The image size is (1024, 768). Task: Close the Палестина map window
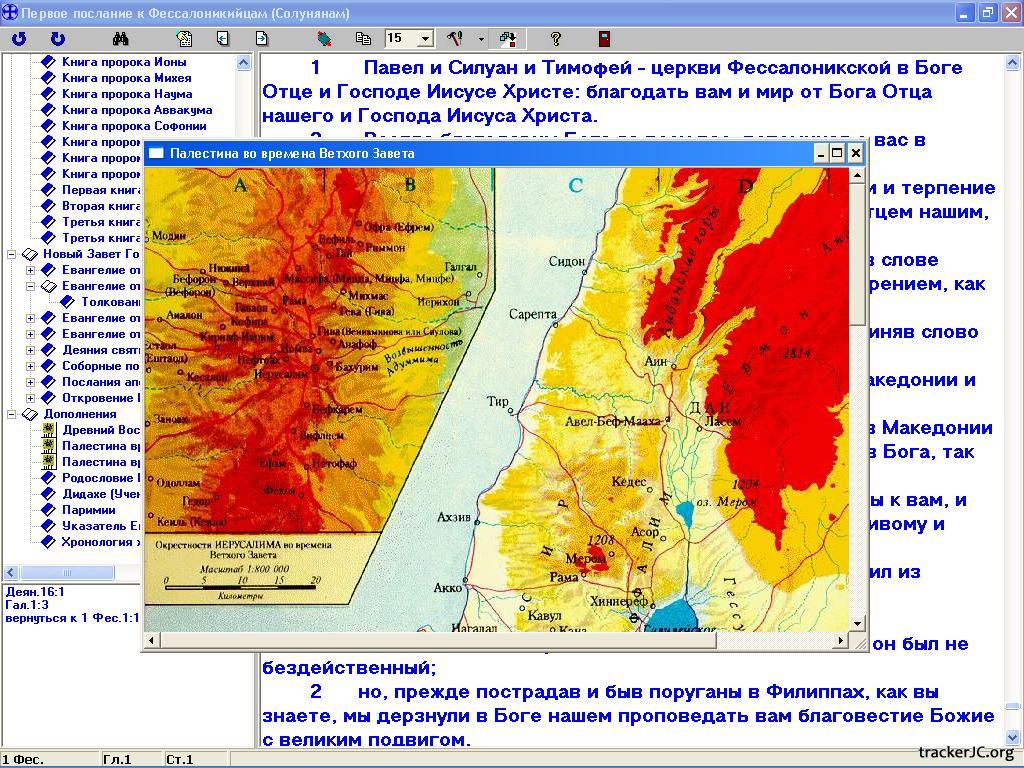click(855, 153)
